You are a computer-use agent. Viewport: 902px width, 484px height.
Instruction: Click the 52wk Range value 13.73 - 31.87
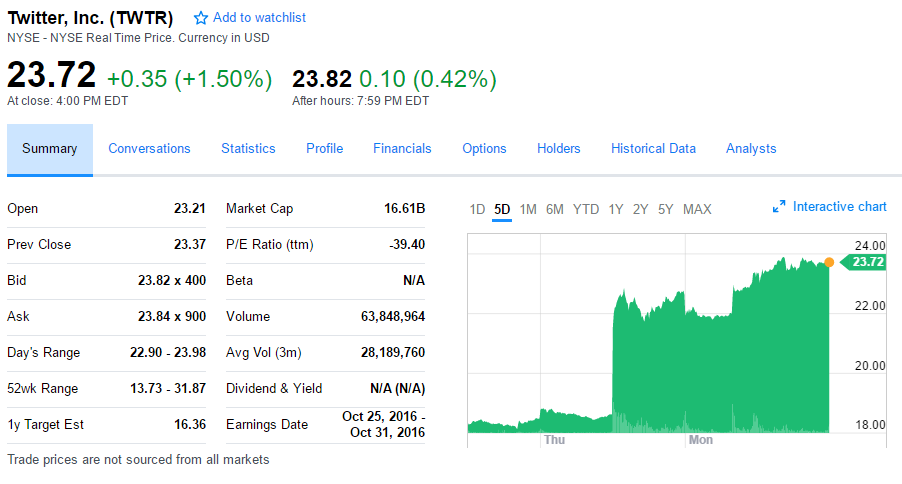(168, 388)
